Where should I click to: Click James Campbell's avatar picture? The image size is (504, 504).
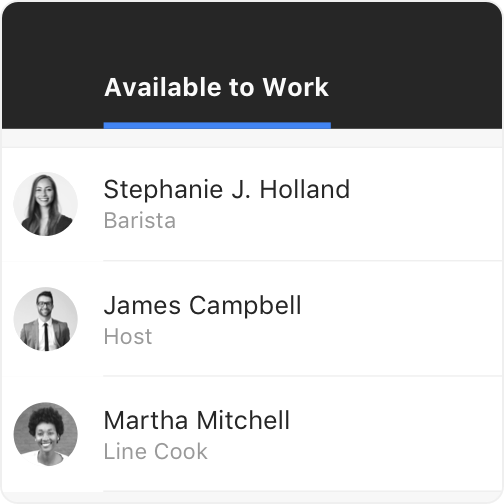(45, 319)
